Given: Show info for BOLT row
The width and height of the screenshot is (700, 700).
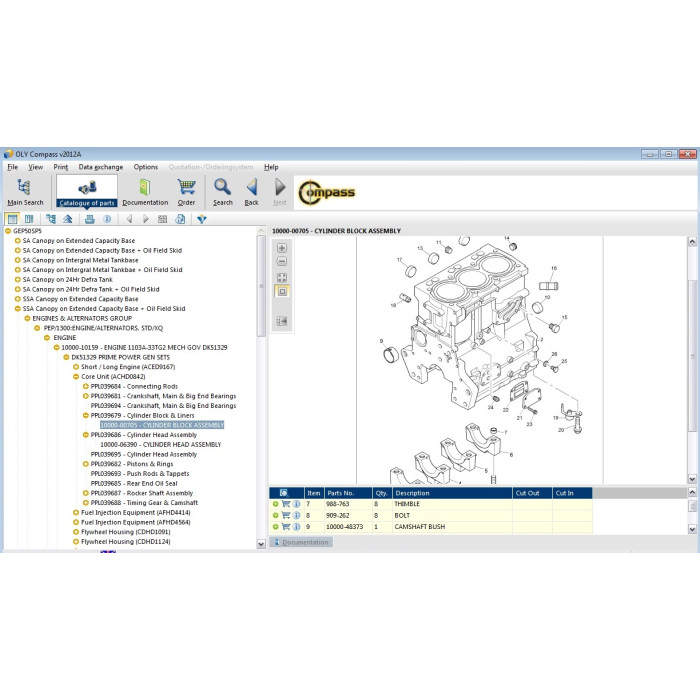Looking at the screenshot, I should pyautogui.click(x=296, y=515).
